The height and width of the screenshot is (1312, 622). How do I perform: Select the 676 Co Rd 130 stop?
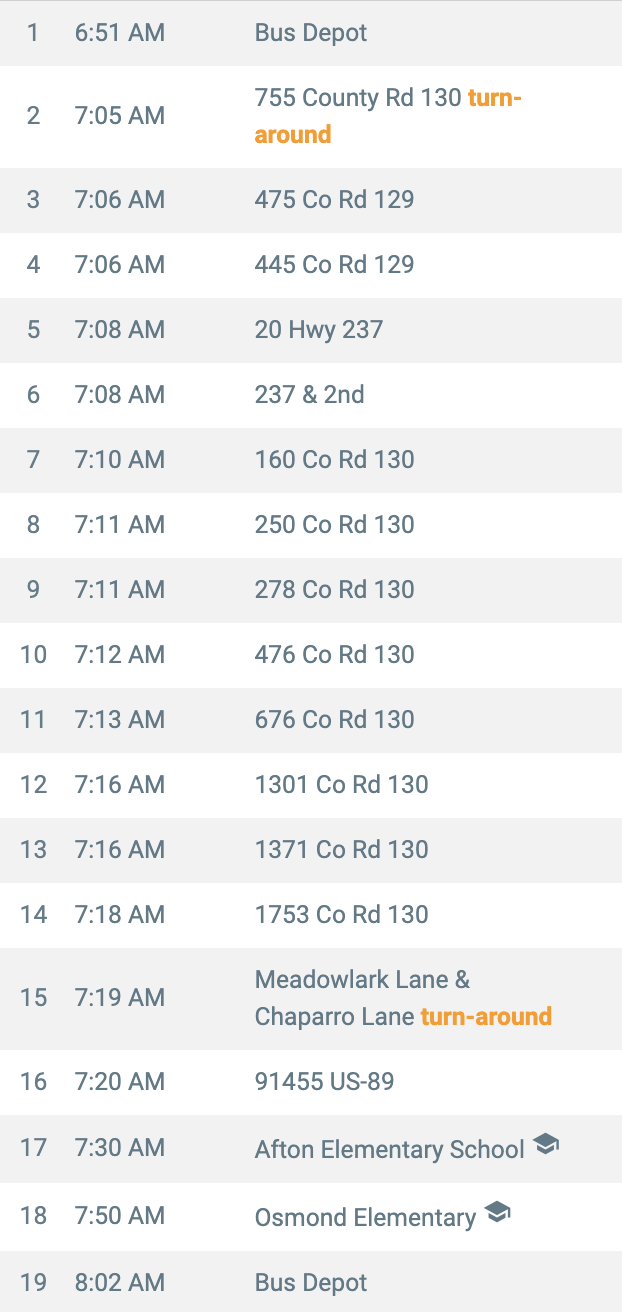pos(311,720)
